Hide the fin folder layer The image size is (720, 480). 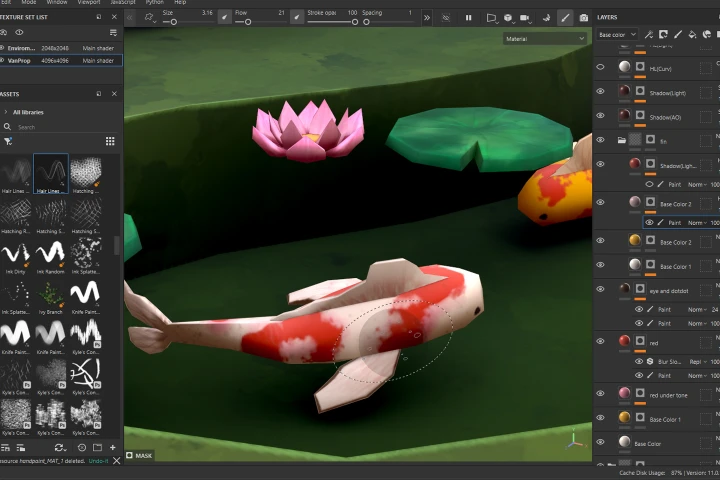(x=600, y=140)
